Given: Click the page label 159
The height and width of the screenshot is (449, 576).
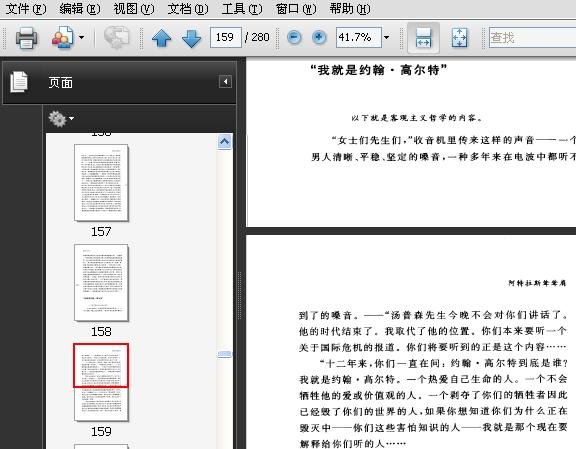Looking at the screenshot, I should 101,432.
